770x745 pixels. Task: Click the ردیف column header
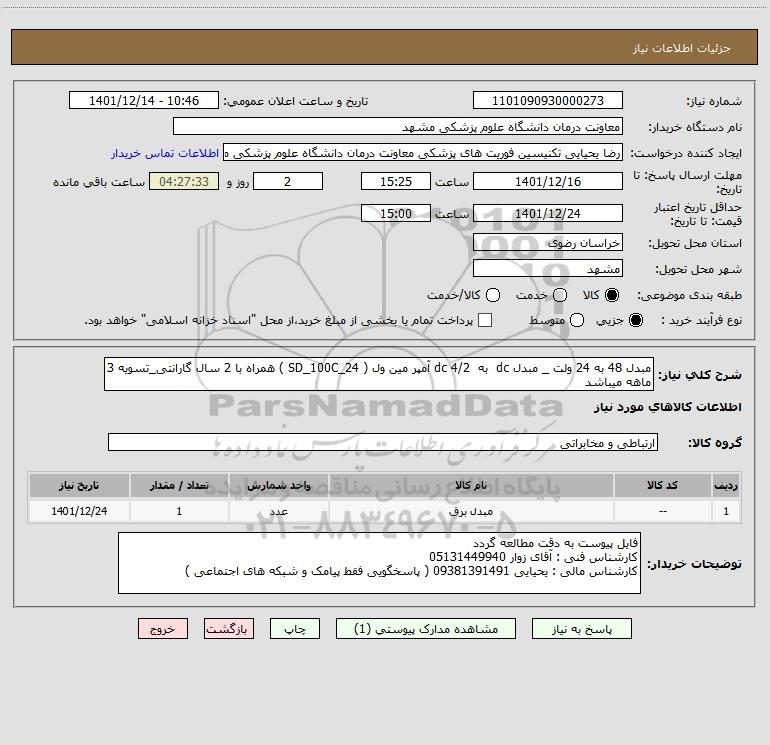[x=726, y=486]
